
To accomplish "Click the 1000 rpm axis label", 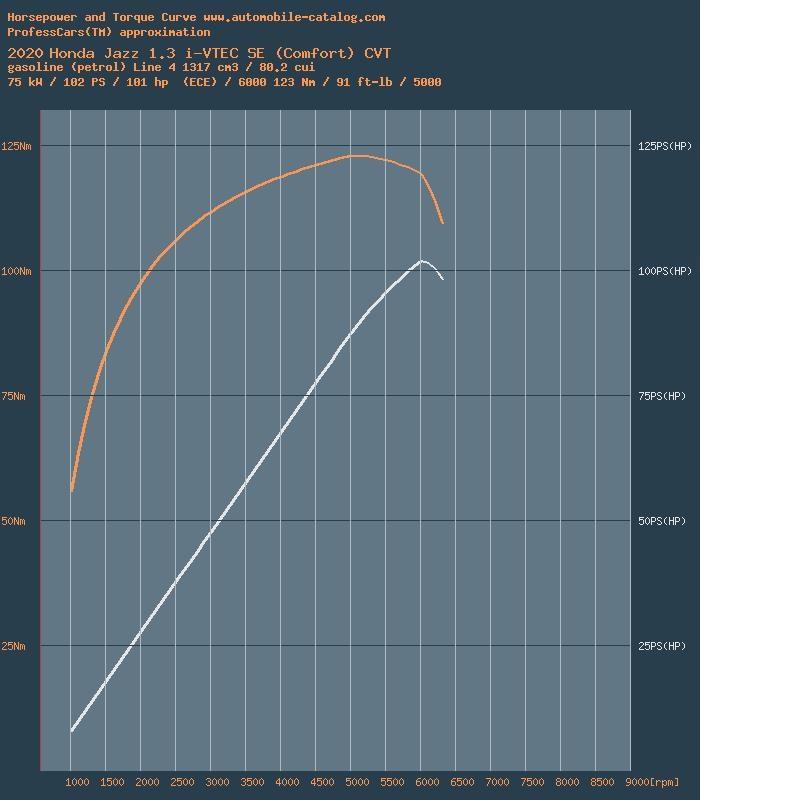I will coord(77,782).
